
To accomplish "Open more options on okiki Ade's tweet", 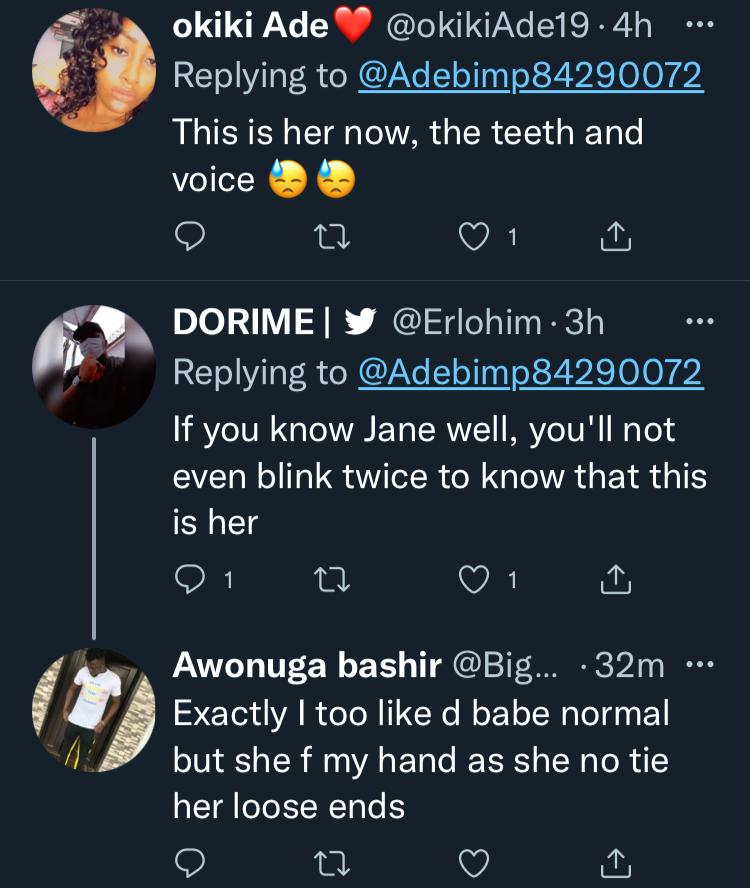I will click(699, 26).
